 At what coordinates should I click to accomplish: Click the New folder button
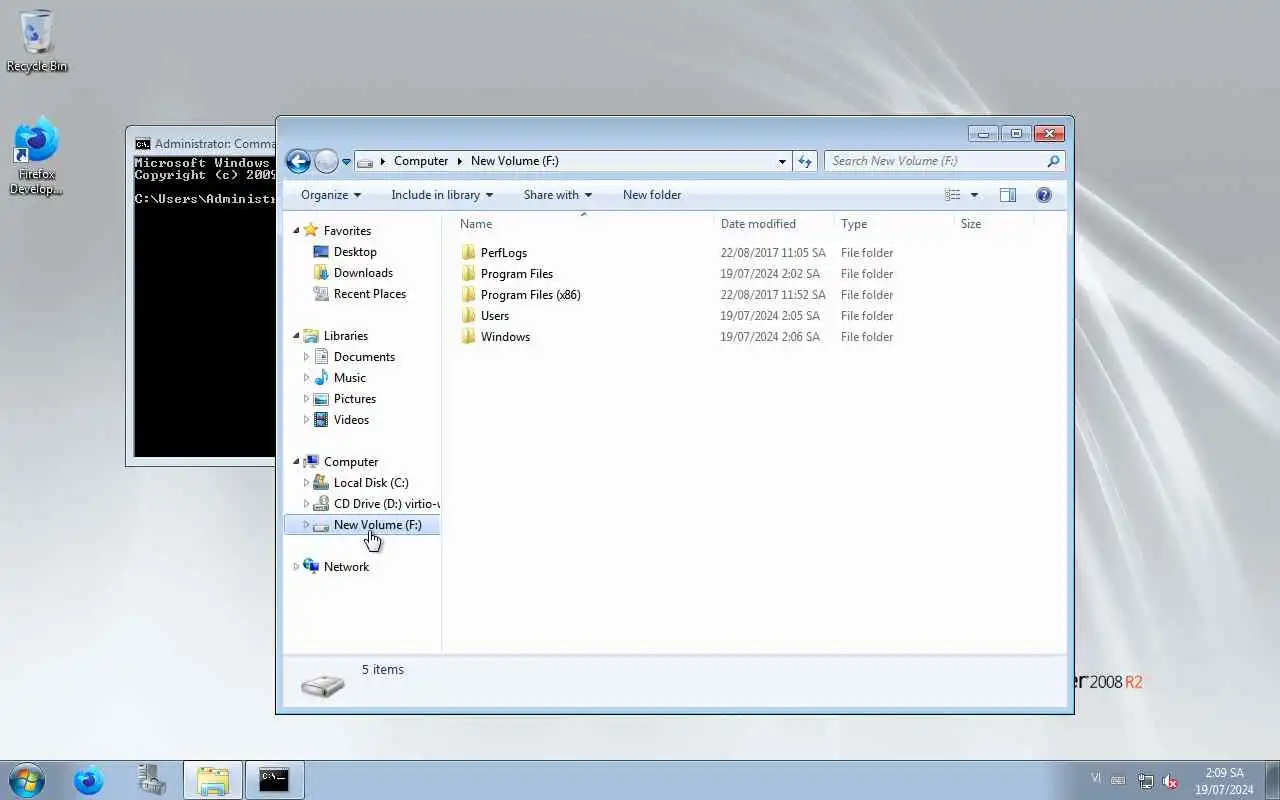pyautogui.click(x=652, y=195)
